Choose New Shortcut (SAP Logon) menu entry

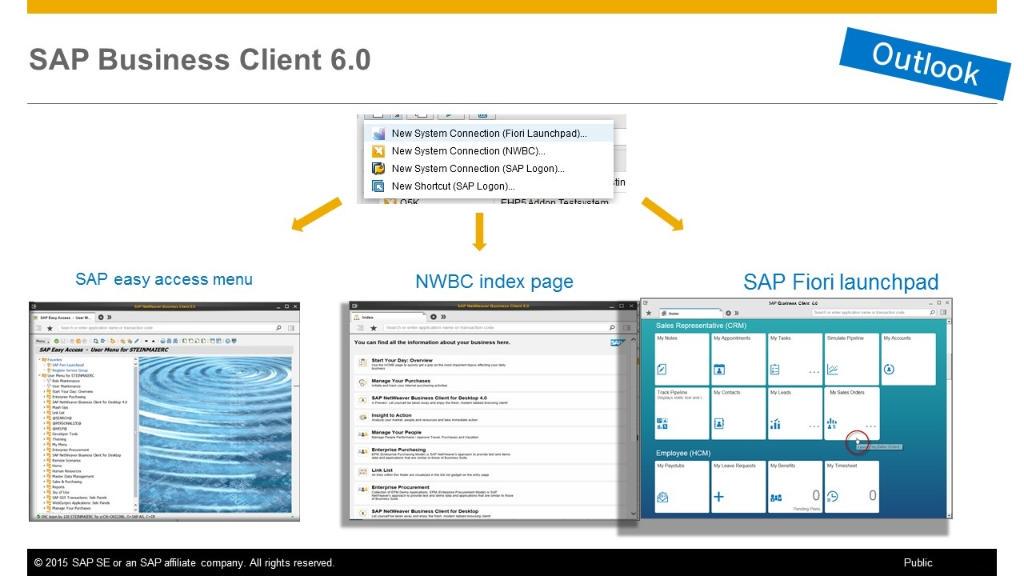pyautogui.click(x=488, y=186)
